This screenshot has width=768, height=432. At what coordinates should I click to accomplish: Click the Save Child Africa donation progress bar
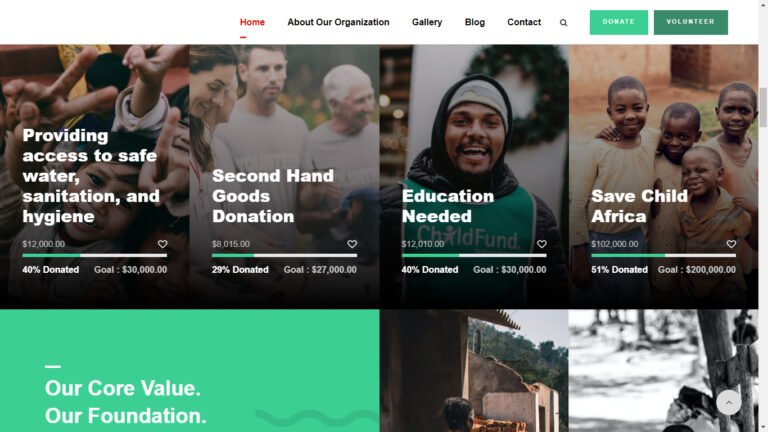click(663, 255)
